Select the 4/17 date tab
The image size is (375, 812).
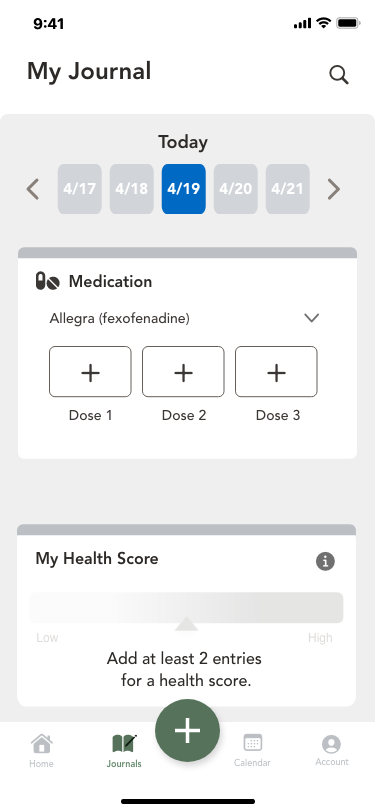(80, 189)
